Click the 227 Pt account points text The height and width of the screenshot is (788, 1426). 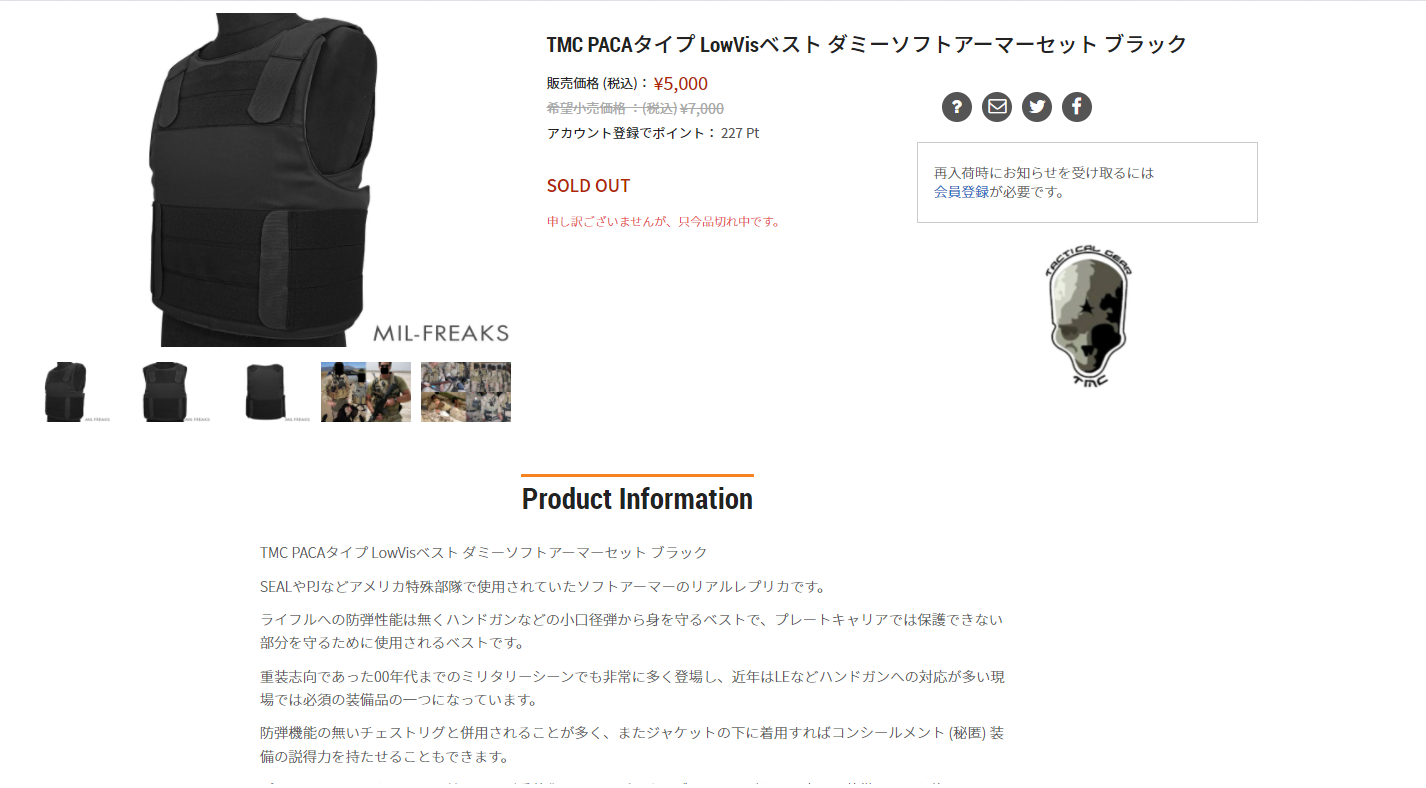(x=740, y=133)
